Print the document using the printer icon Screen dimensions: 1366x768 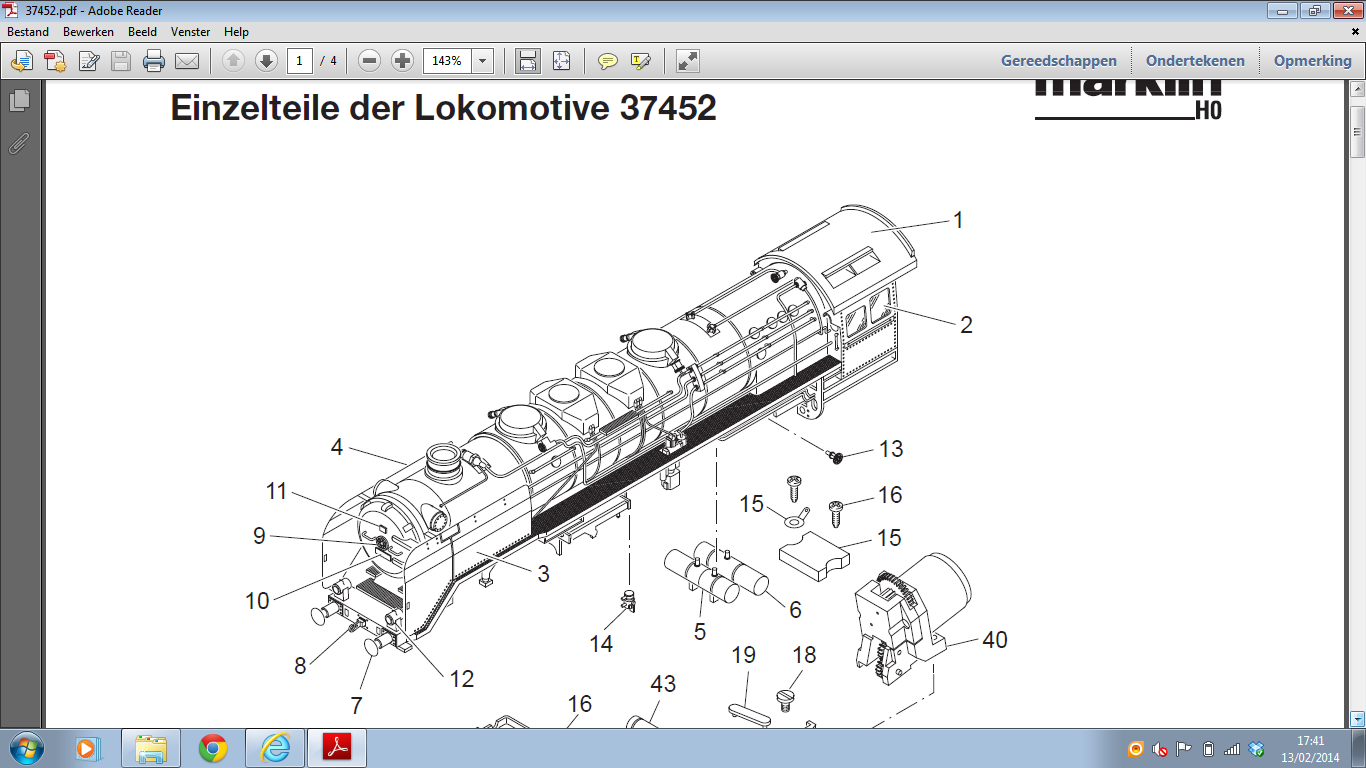(154, 61)
